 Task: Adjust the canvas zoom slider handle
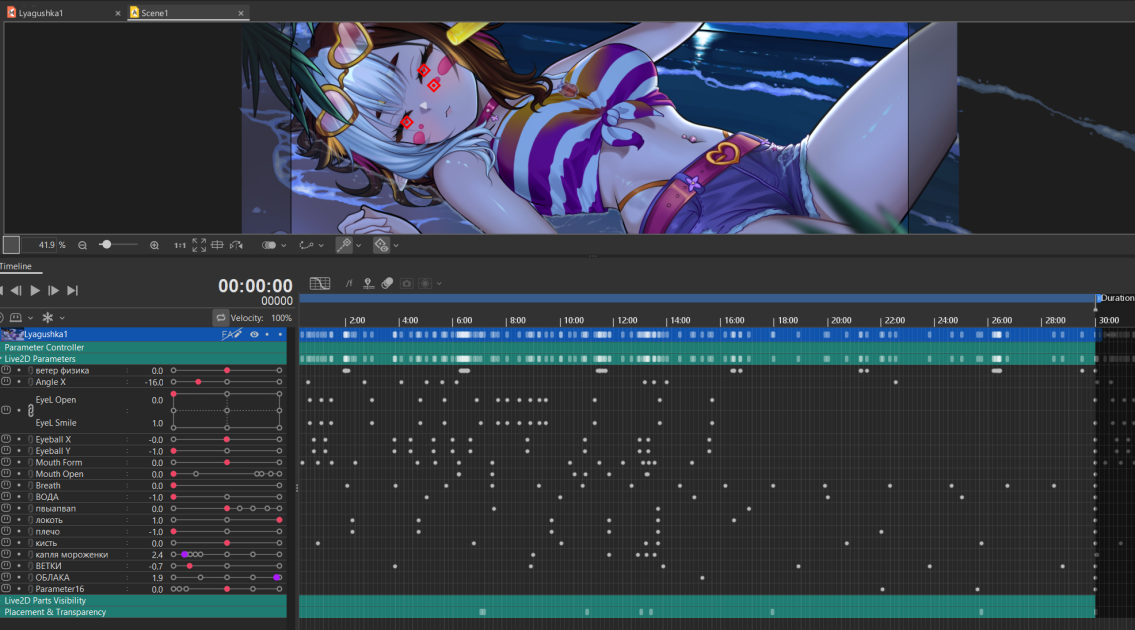106,245
